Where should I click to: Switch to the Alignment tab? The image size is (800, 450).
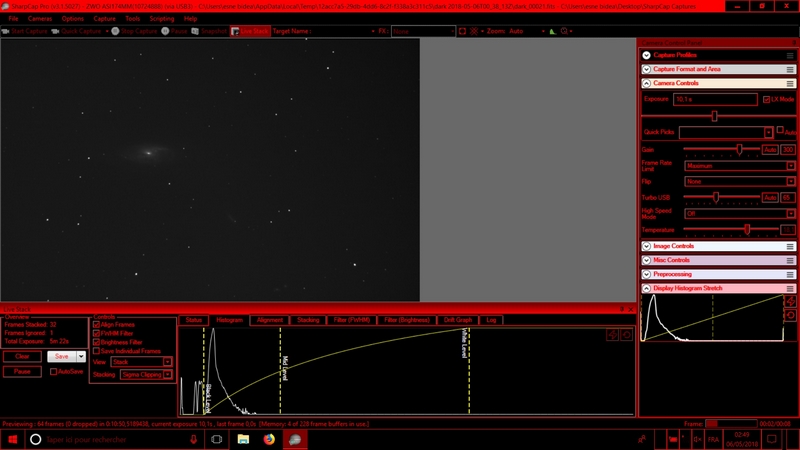tap(269, 320)
